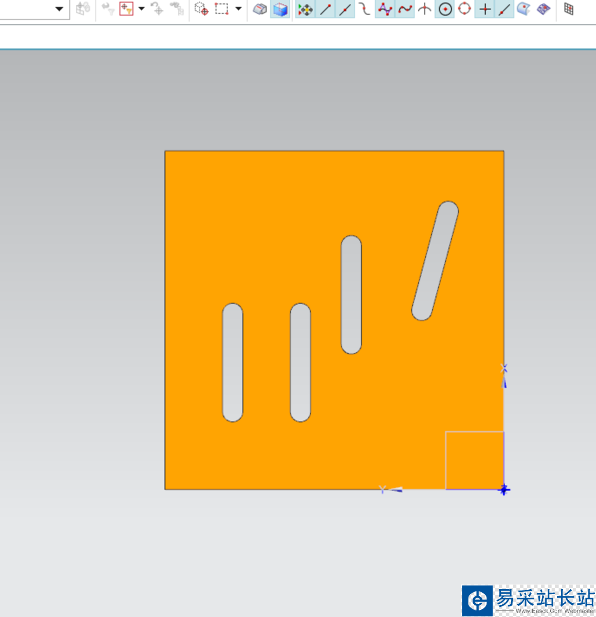Open the rectangle selection method dropdown arrow
This screenshot has height=617, width=596.
point(238,9)
